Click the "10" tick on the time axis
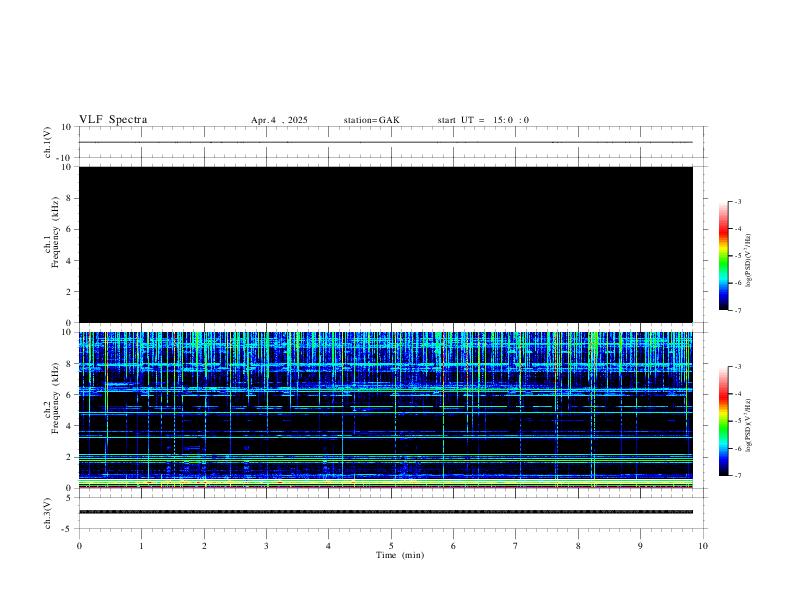This screenshot has height=612, width=792. [x=703, y=546]
